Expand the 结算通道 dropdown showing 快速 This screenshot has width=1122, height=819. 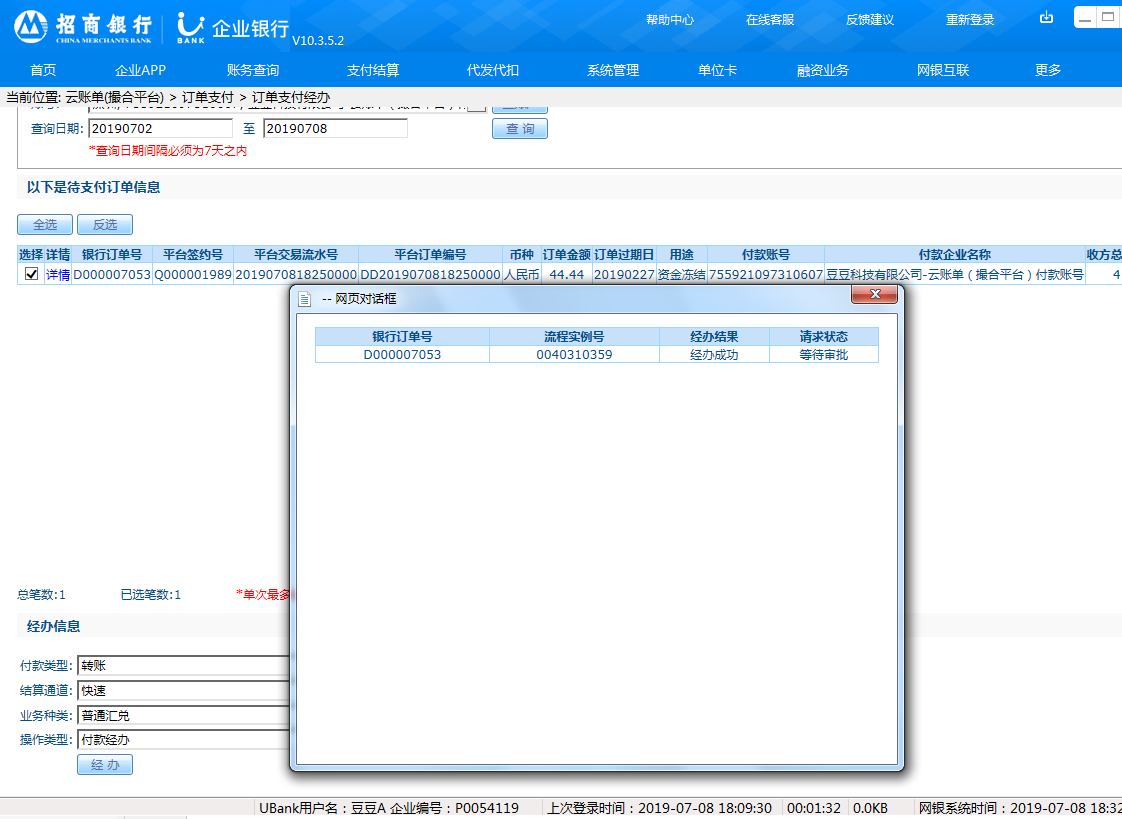tap(183, 690)
